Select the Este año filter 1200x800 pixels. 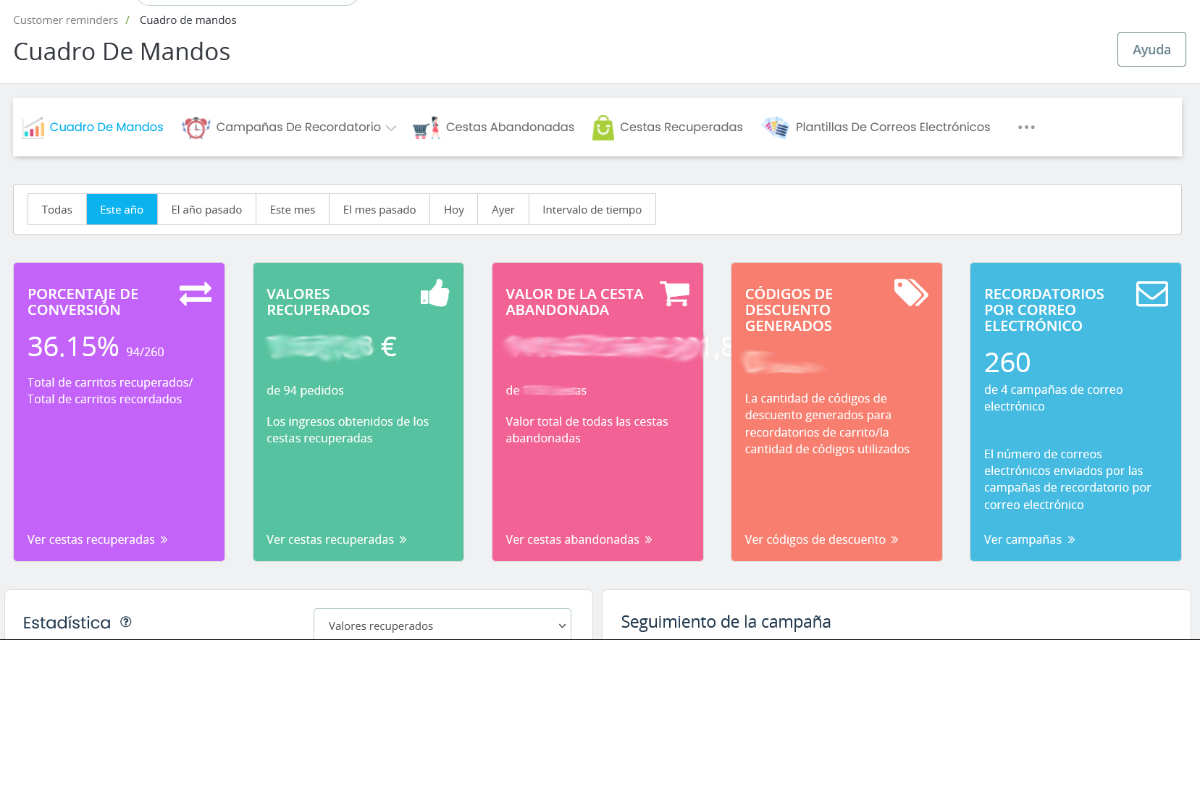click(122, 210)
